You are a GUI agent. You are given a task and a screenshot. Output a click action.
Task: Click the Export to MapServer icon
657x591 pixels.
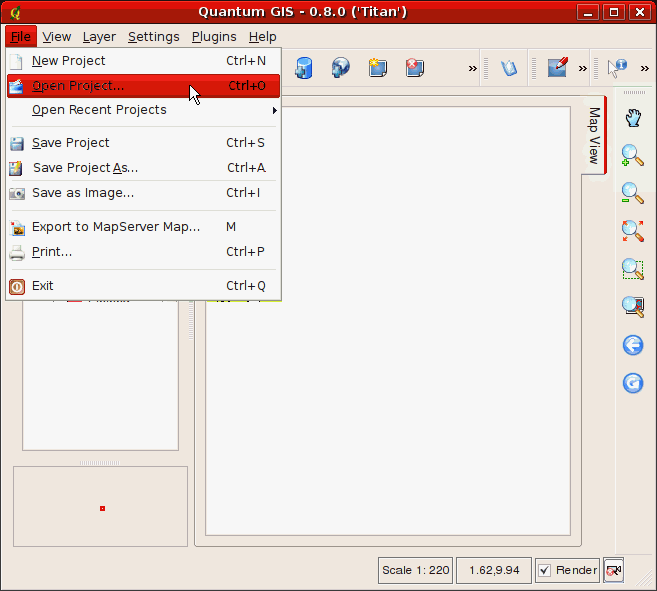(17, 228)
